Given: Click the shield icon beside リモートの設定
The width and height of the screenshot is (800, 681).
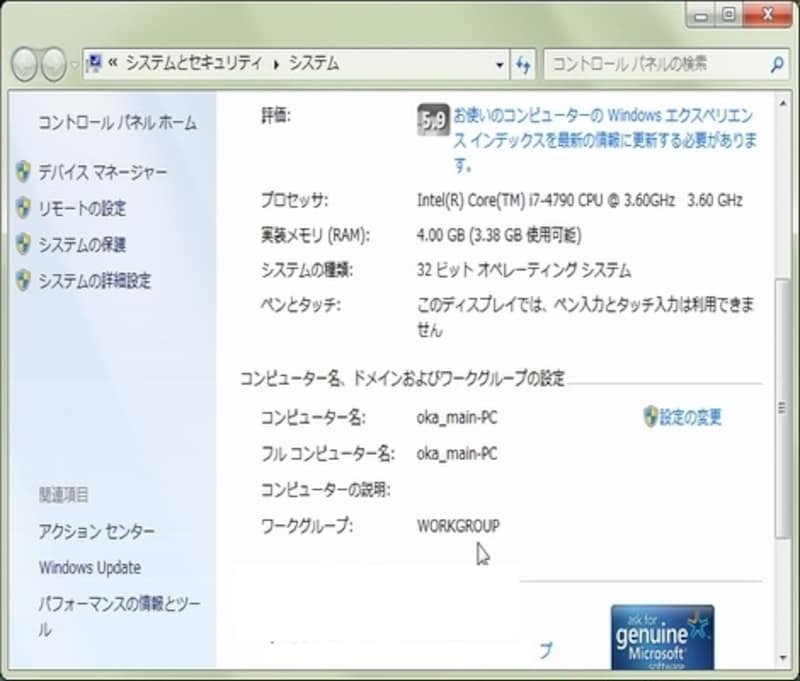Looking at the screenshot, I should click(23, 208).
